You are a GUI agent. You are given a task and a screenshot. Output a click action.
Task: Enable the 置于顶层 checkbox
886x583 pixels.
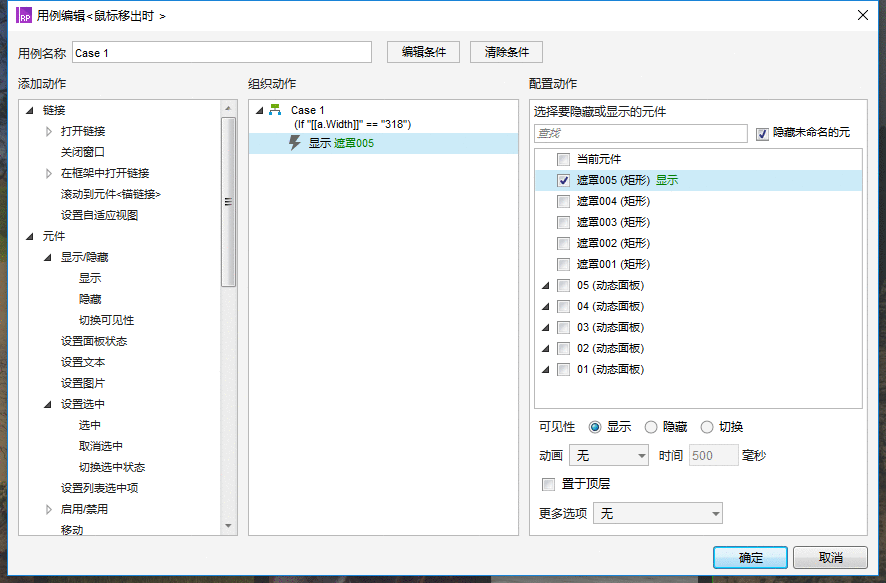[548, 484]
